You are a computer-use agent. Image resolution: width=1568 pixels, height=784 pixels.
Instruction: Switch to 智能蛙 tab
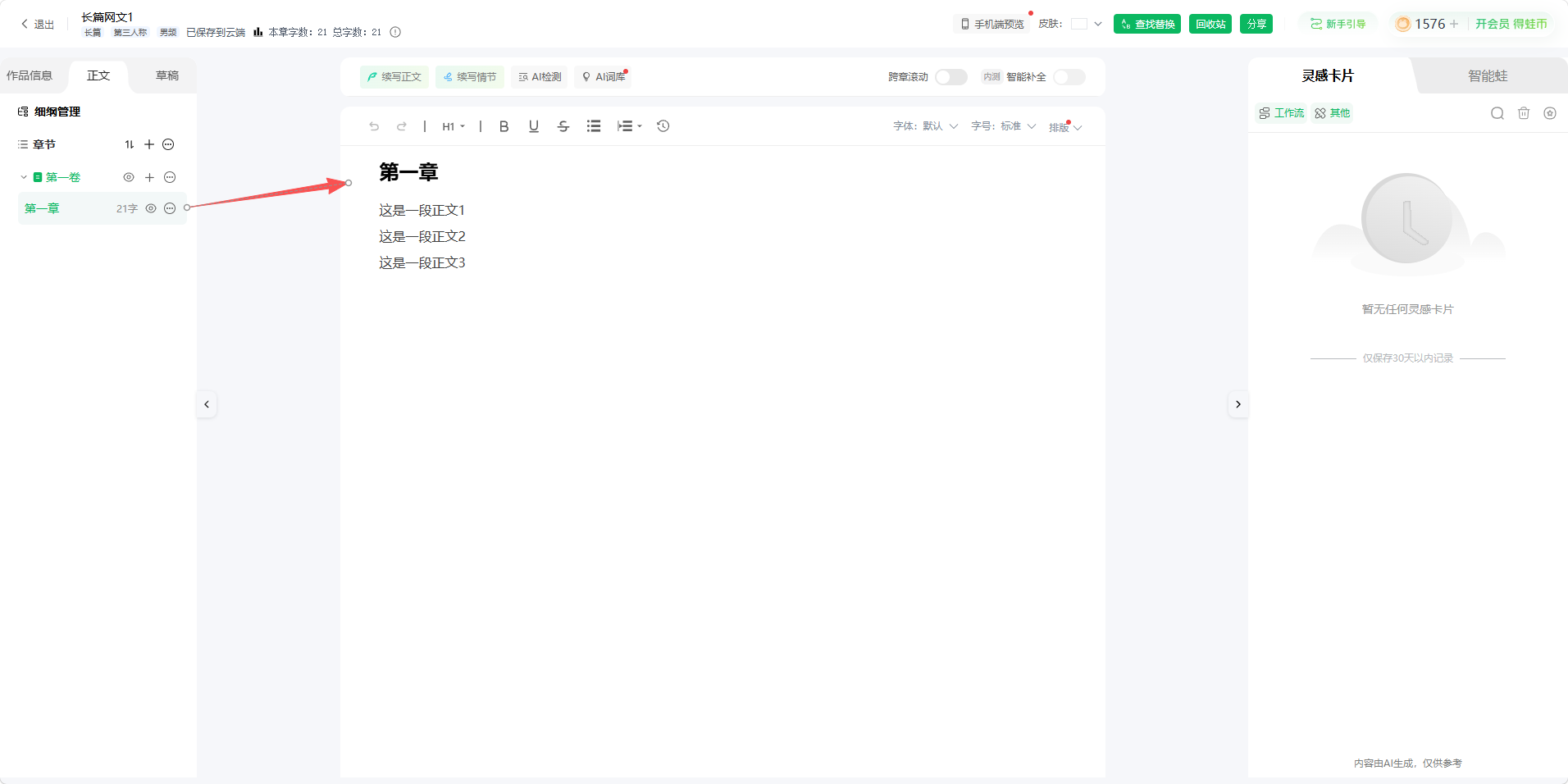pos(1488,75)
